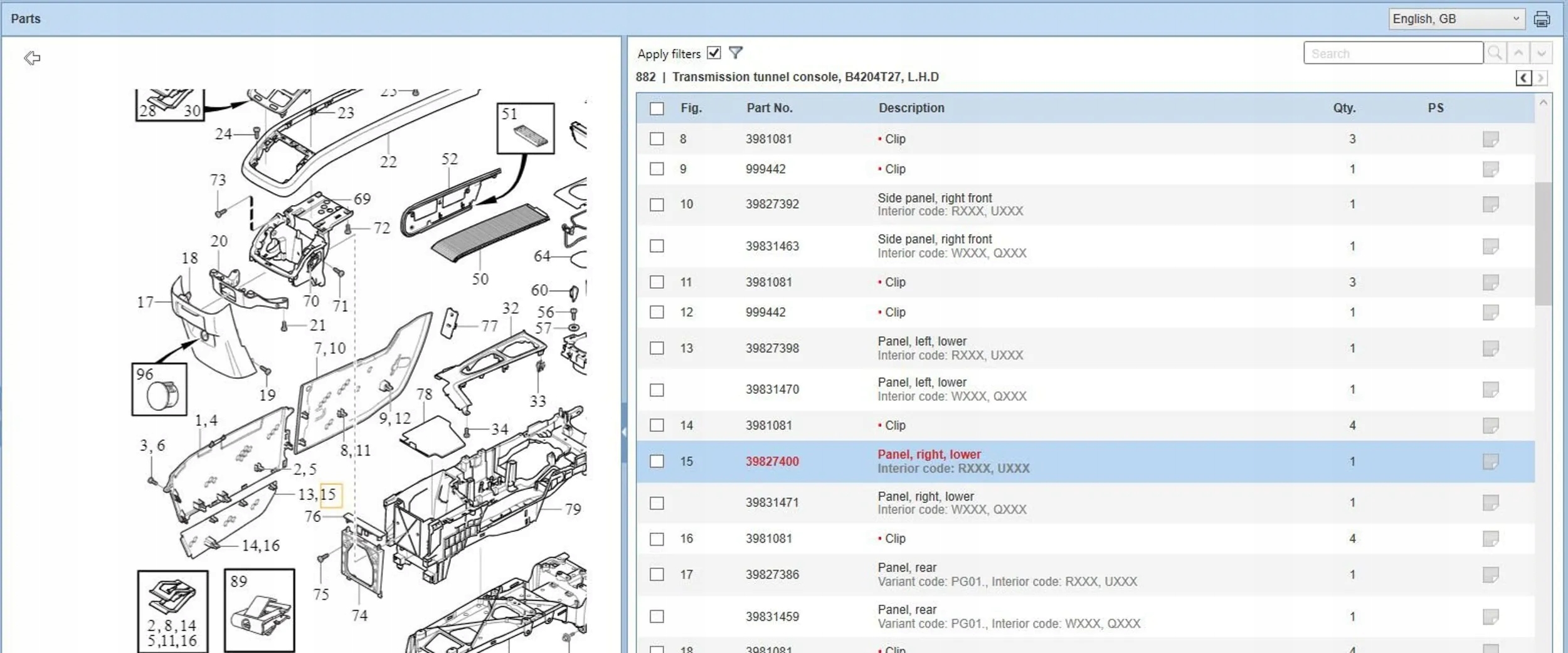Viewport: 1568px width, 653px height.
Task: Collapse the diagram panel splitter handle
Action: click(624, 432)
